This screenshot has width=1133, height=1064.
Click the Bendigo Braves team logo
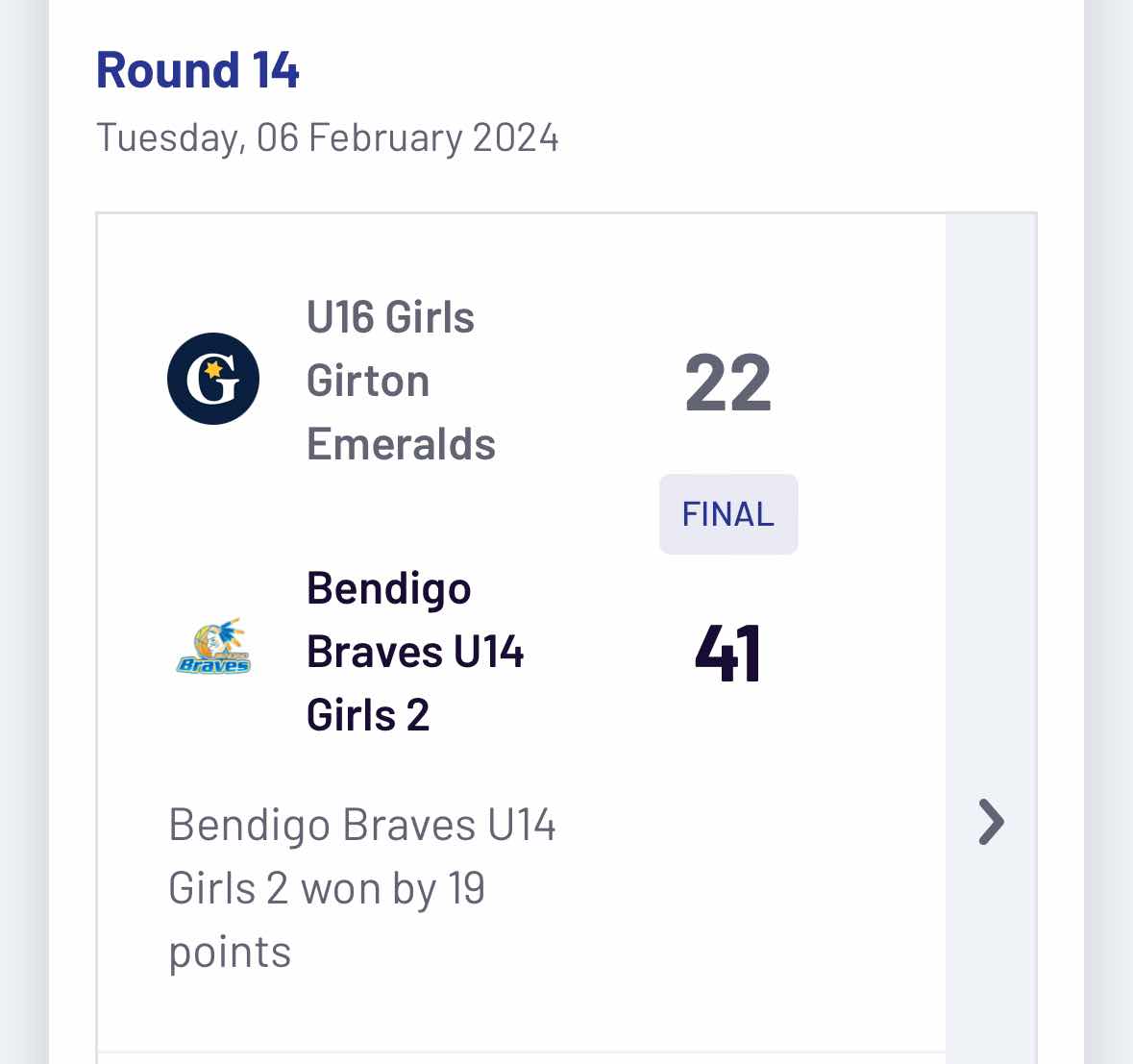213,647
